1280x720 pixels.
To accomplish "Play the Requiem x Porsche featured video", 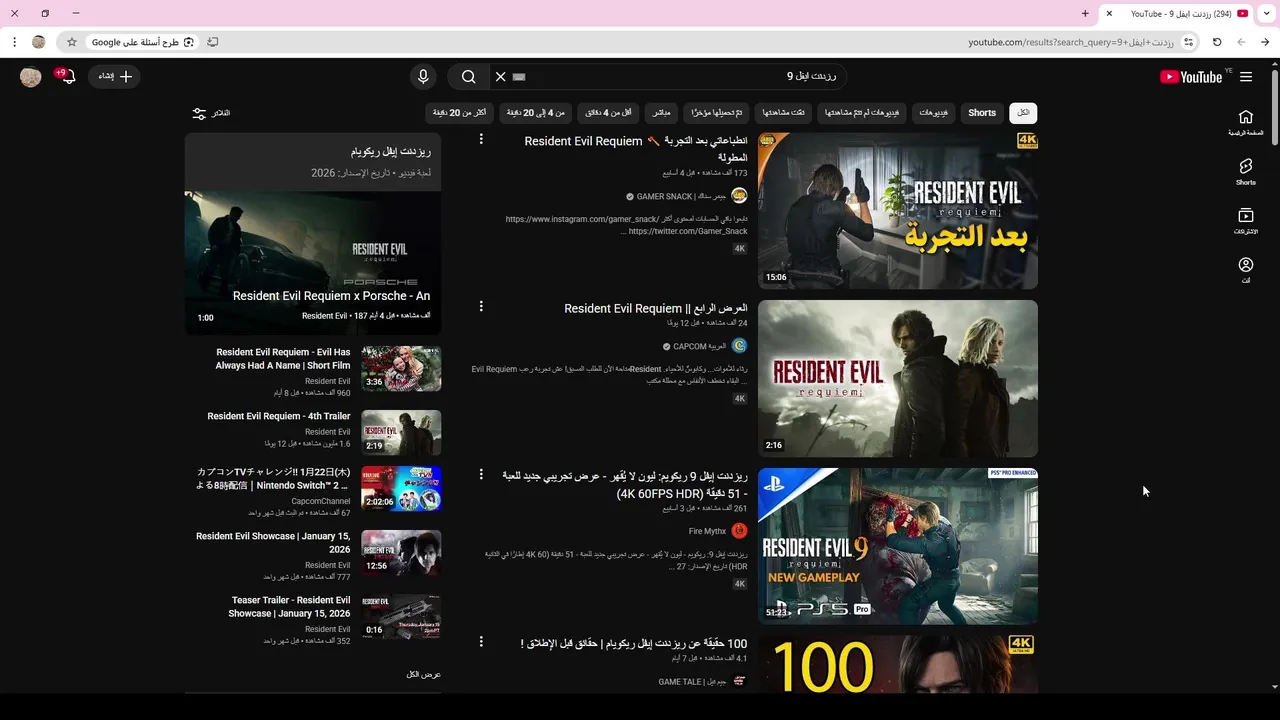I will click(313, 262).
